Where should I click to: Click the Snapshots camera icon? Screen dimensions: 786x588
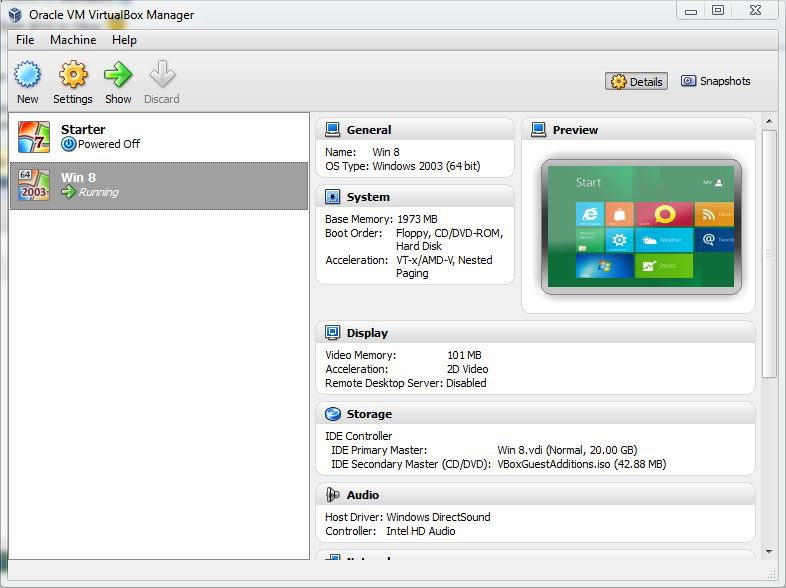688,81
